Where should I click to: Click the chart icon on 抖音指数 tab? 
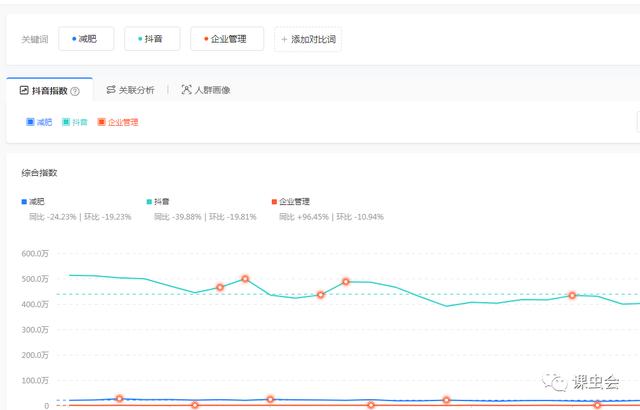tap(24, 90)
